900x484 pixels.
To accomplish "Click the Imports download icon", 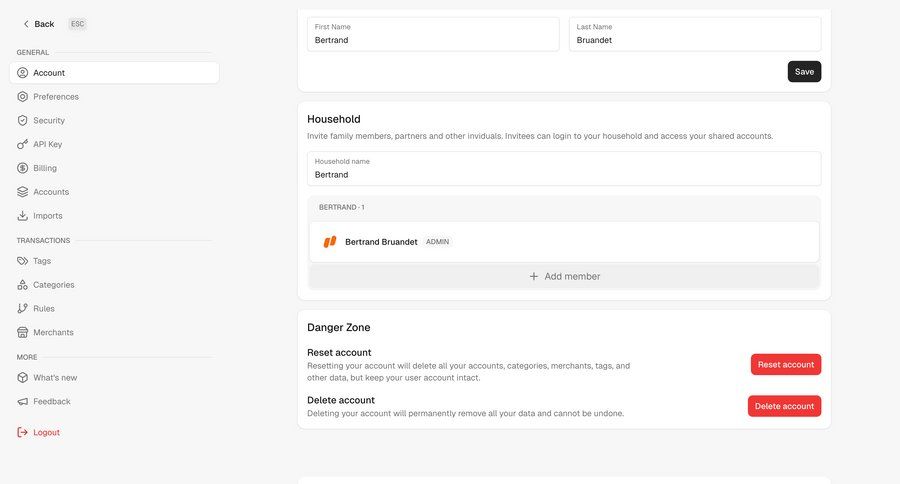I will point(22,216).
